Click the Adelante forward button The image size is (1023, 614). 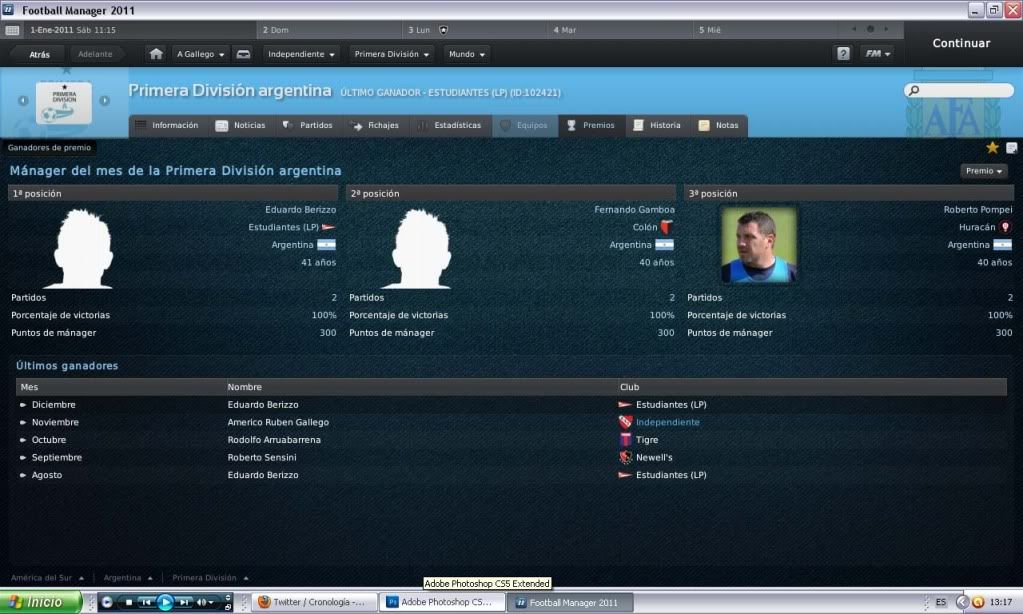[x=95, y=54]
